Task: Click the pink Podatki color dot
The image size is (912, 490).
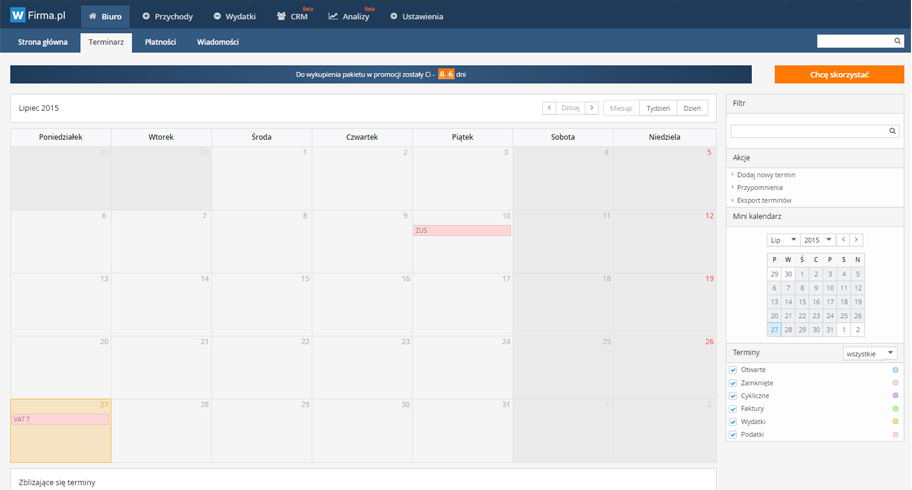Action: click(x=895, y=435)
